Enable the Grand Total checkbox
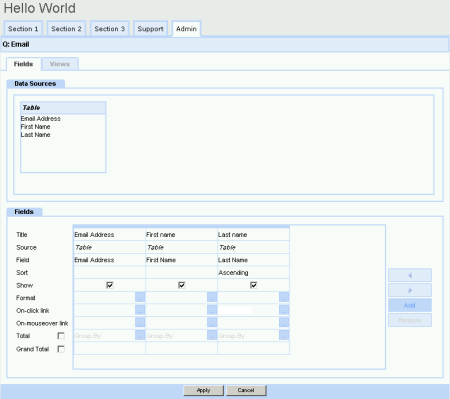 (61, 349)
